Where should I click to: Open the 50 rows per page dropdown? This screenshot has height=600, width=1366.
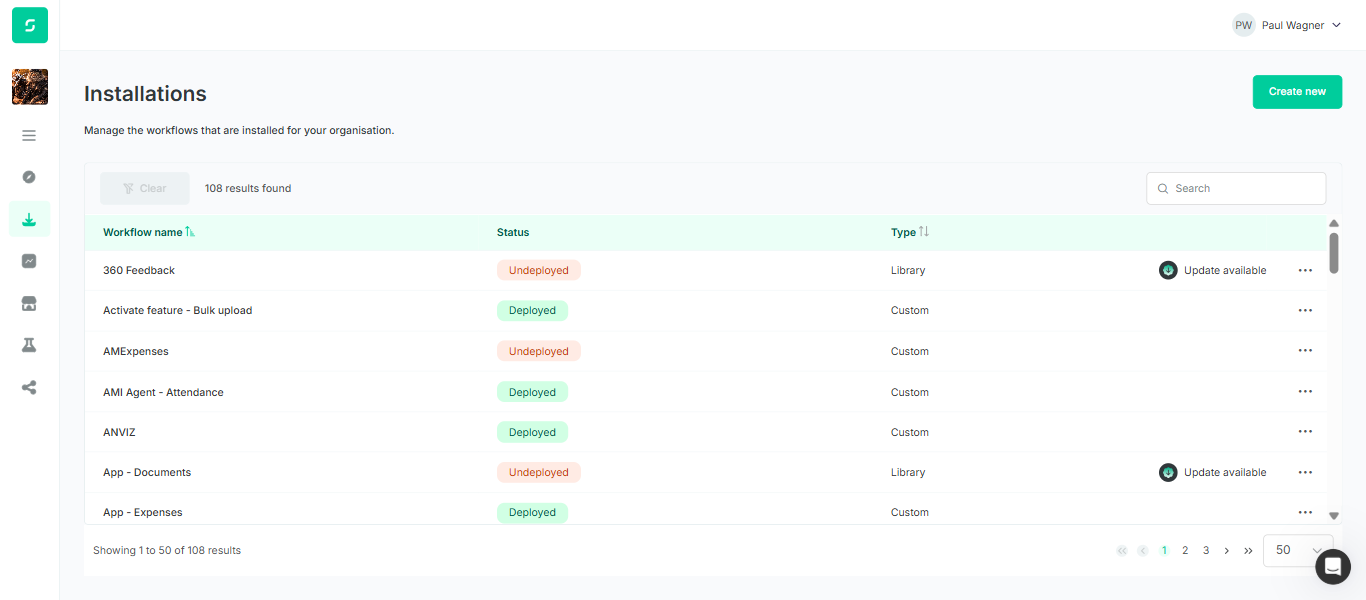pos(1298,550)
